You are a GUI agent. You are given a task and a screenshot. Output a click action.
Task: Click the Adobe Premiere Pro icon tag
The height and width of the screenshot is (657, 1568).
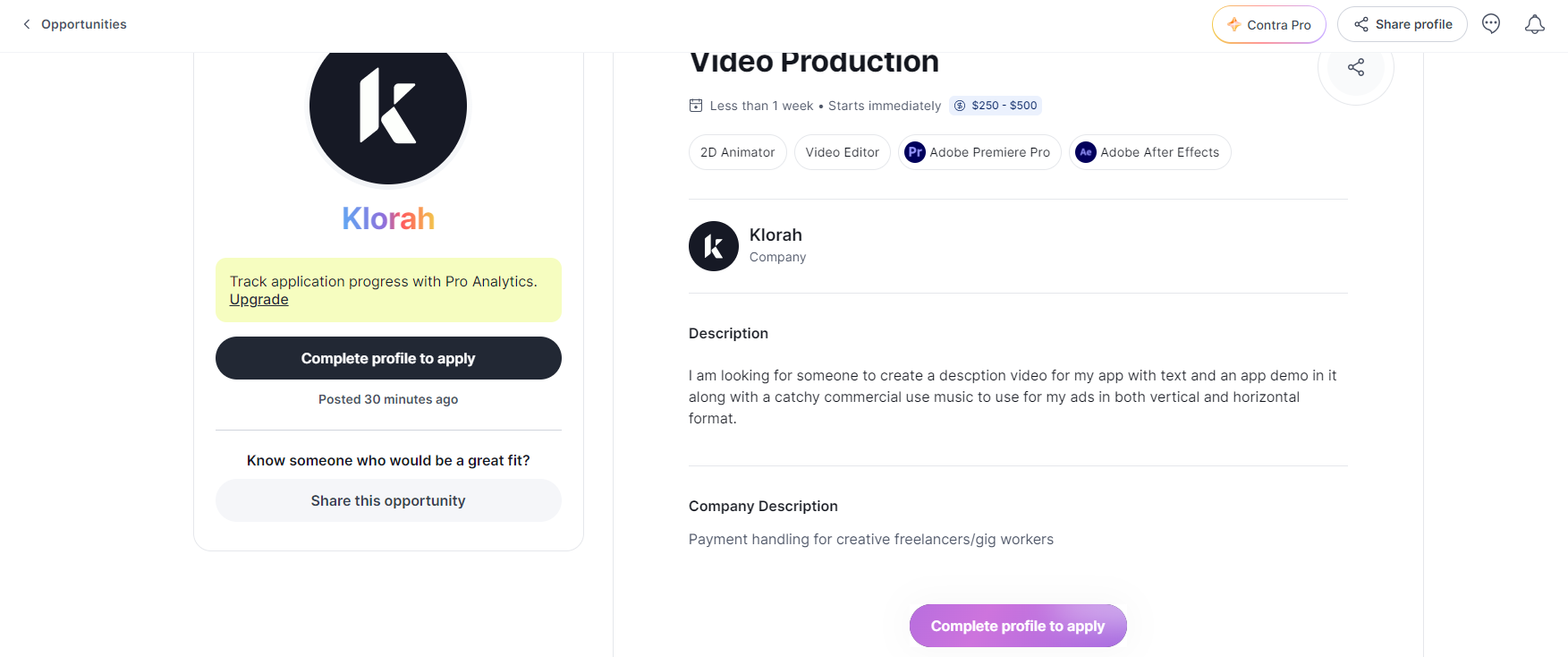(979, 152)
